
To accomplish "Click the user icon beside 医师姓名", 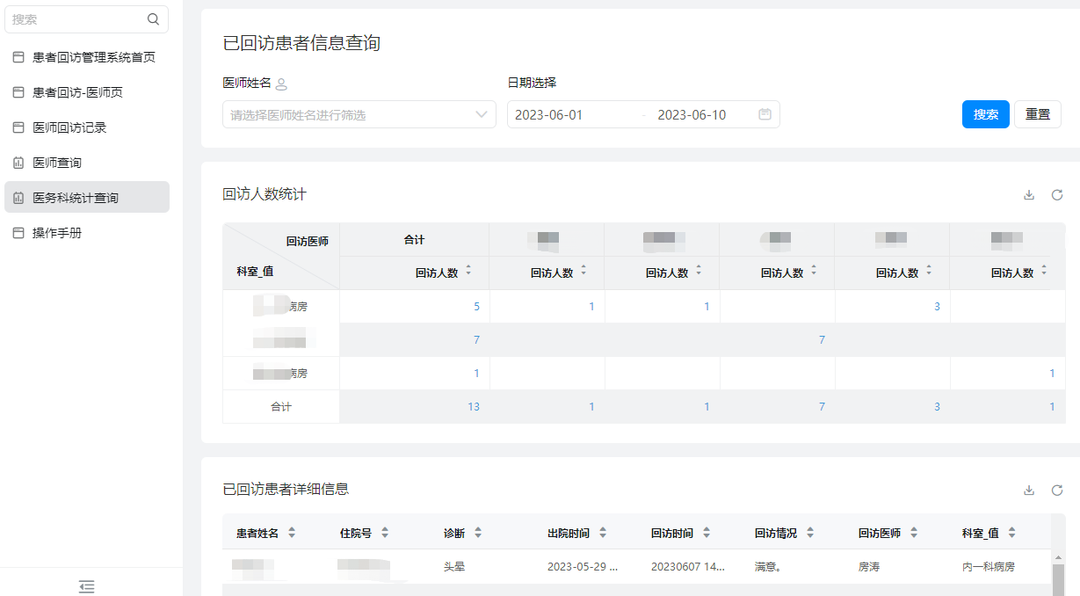I will [281, 84].
